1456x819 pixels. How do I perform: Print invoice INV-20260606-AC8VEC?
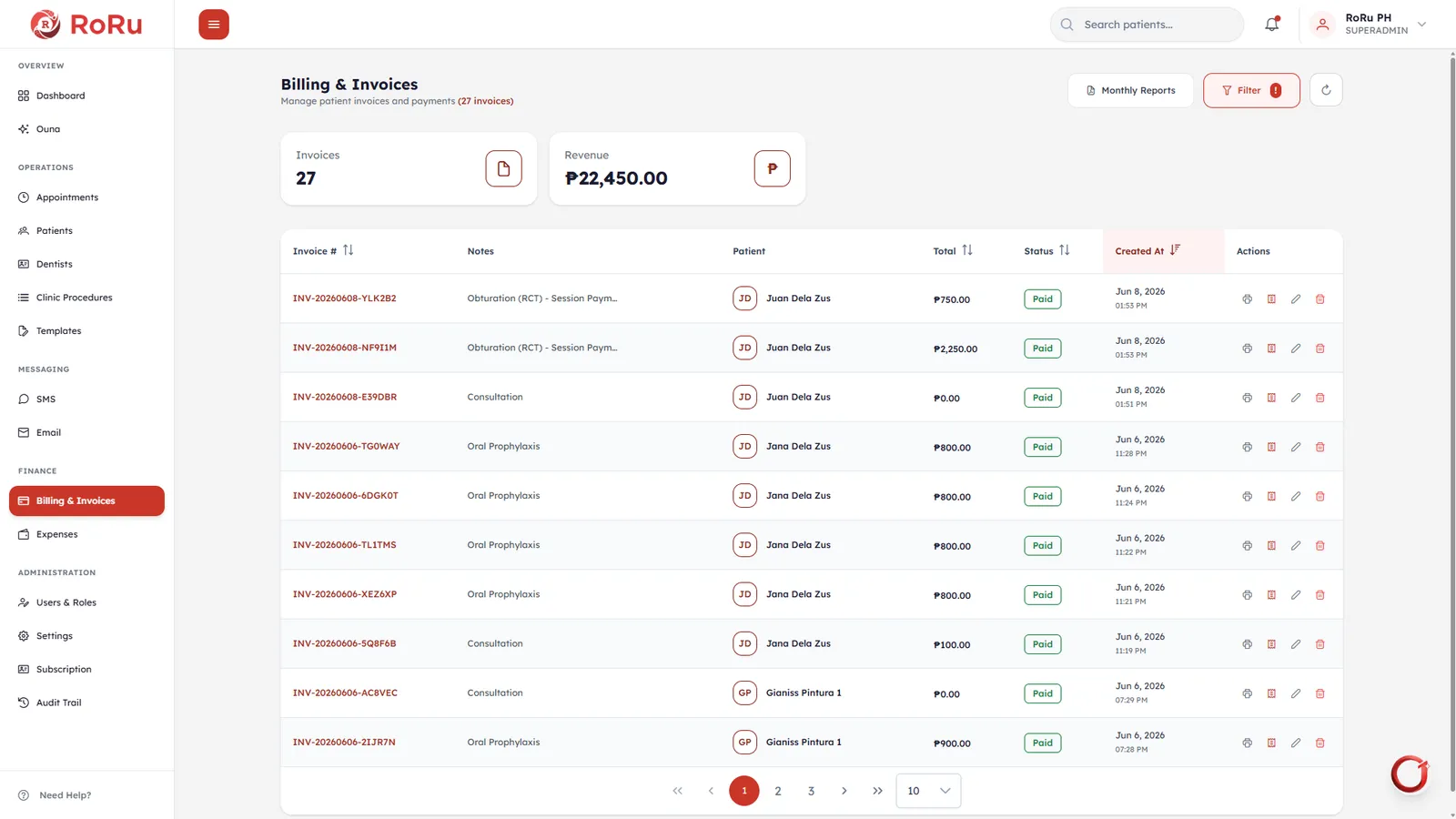click(x=1247, y=693)
